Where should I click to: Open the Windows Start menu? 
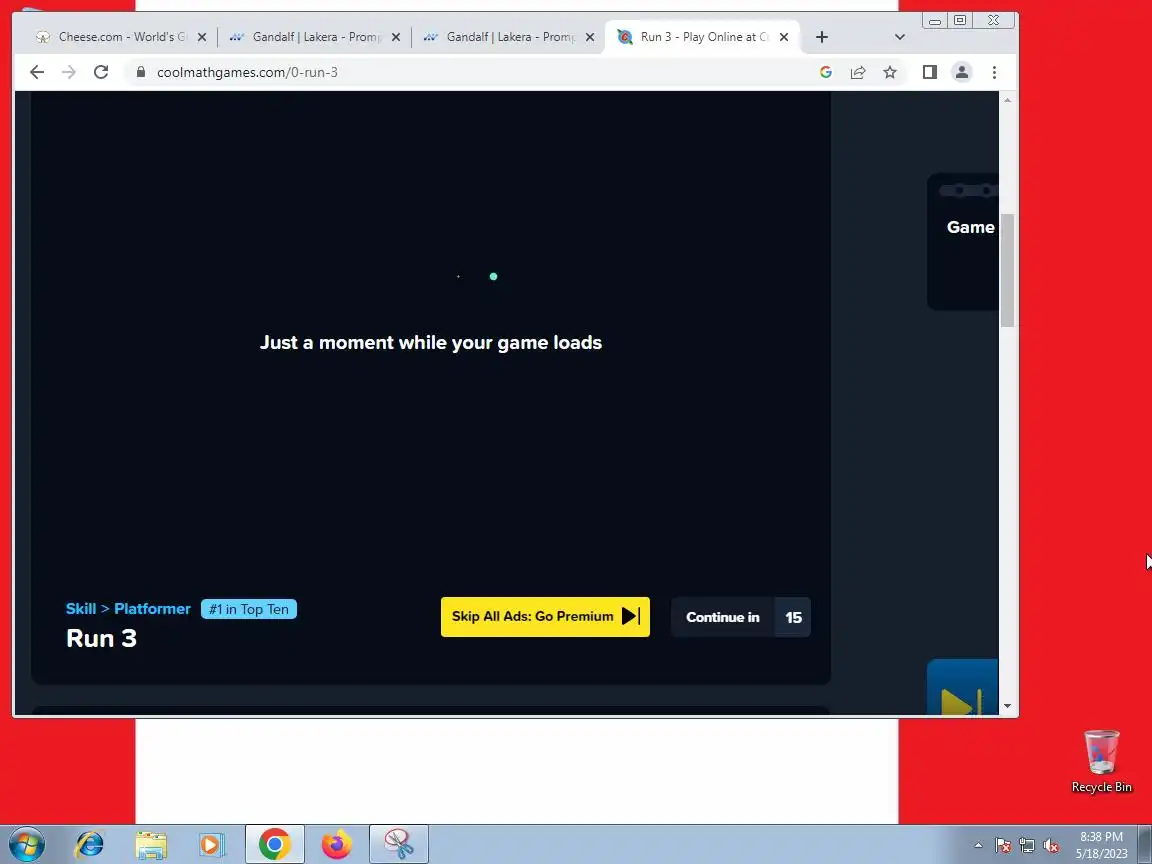click(27, 844)
